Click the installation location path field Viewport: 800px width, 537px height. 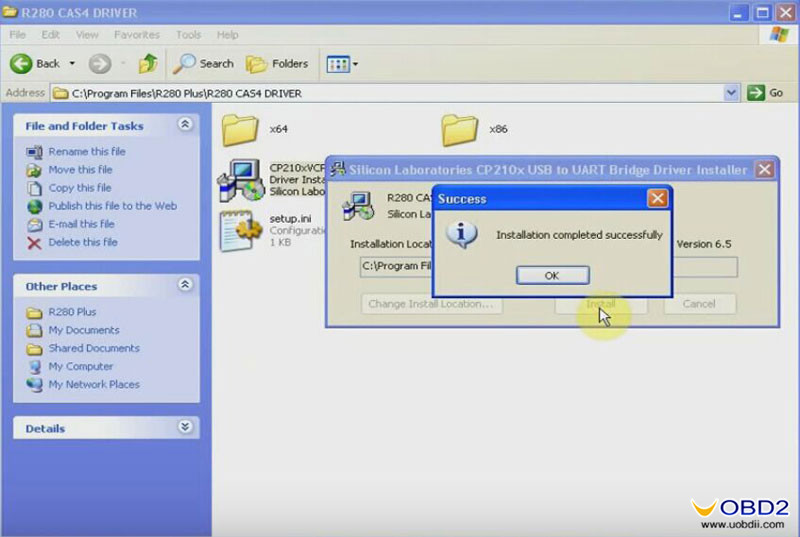click(548, 266)
